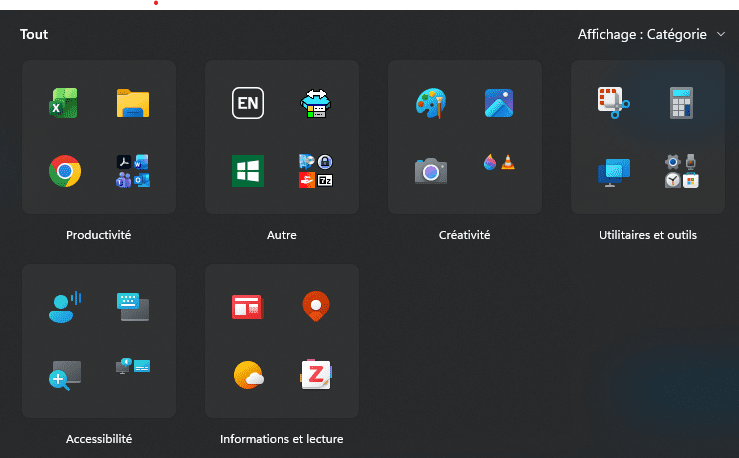Launch the EndNote EN icon

coord(248,103)
